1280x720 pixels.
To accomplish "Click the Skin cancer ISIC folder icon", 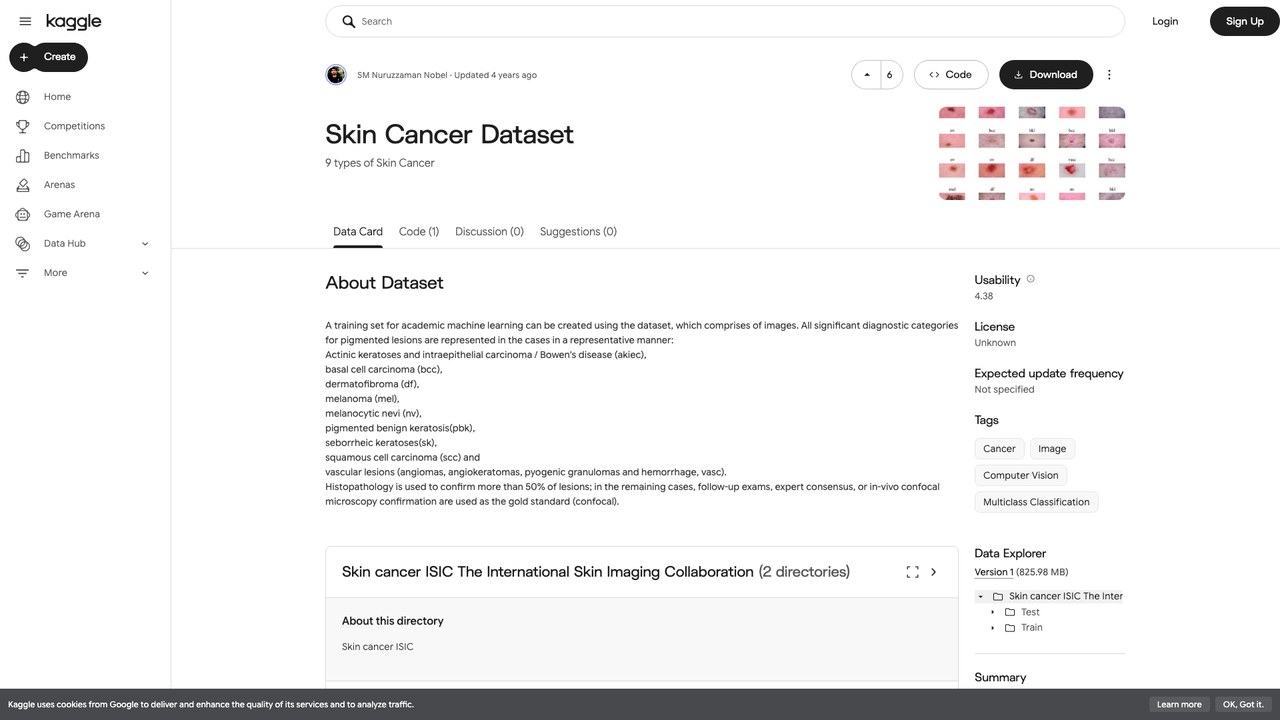I will coord(997,596).
